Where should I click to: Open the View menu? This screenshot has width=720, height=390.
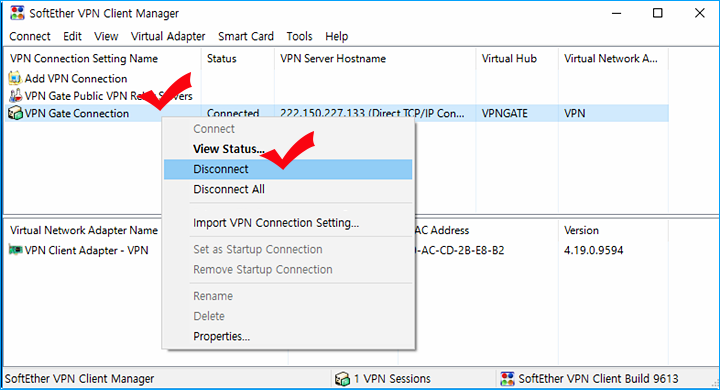(106, 36)
